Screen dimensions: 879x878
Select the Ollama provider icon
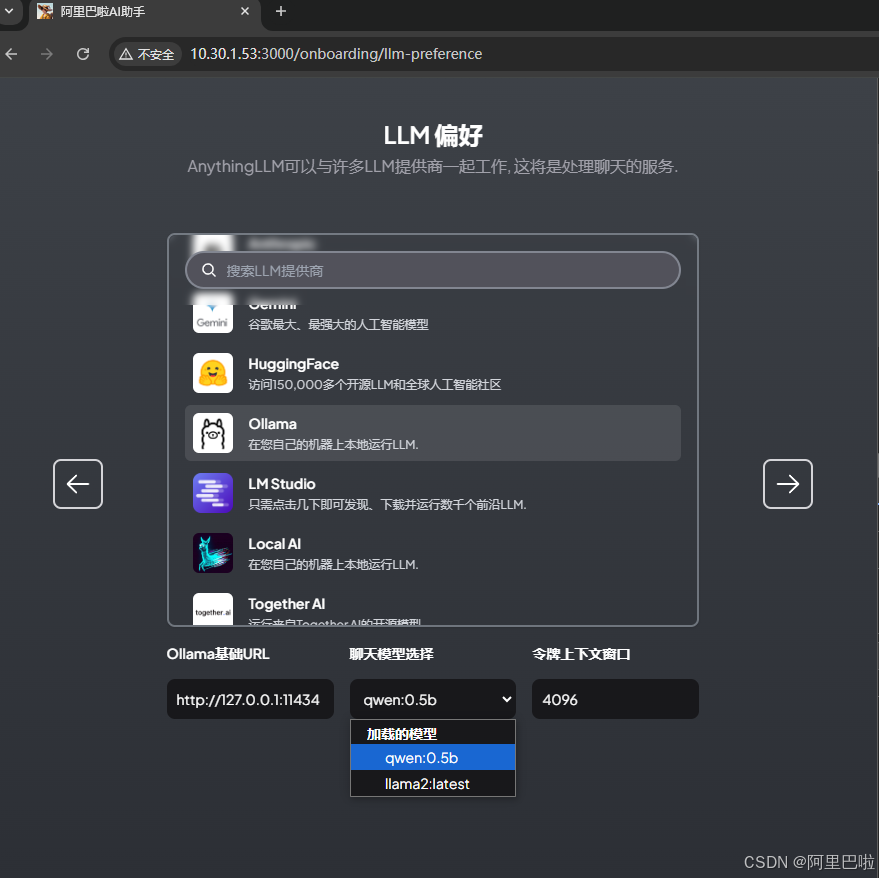pos(213,433)
